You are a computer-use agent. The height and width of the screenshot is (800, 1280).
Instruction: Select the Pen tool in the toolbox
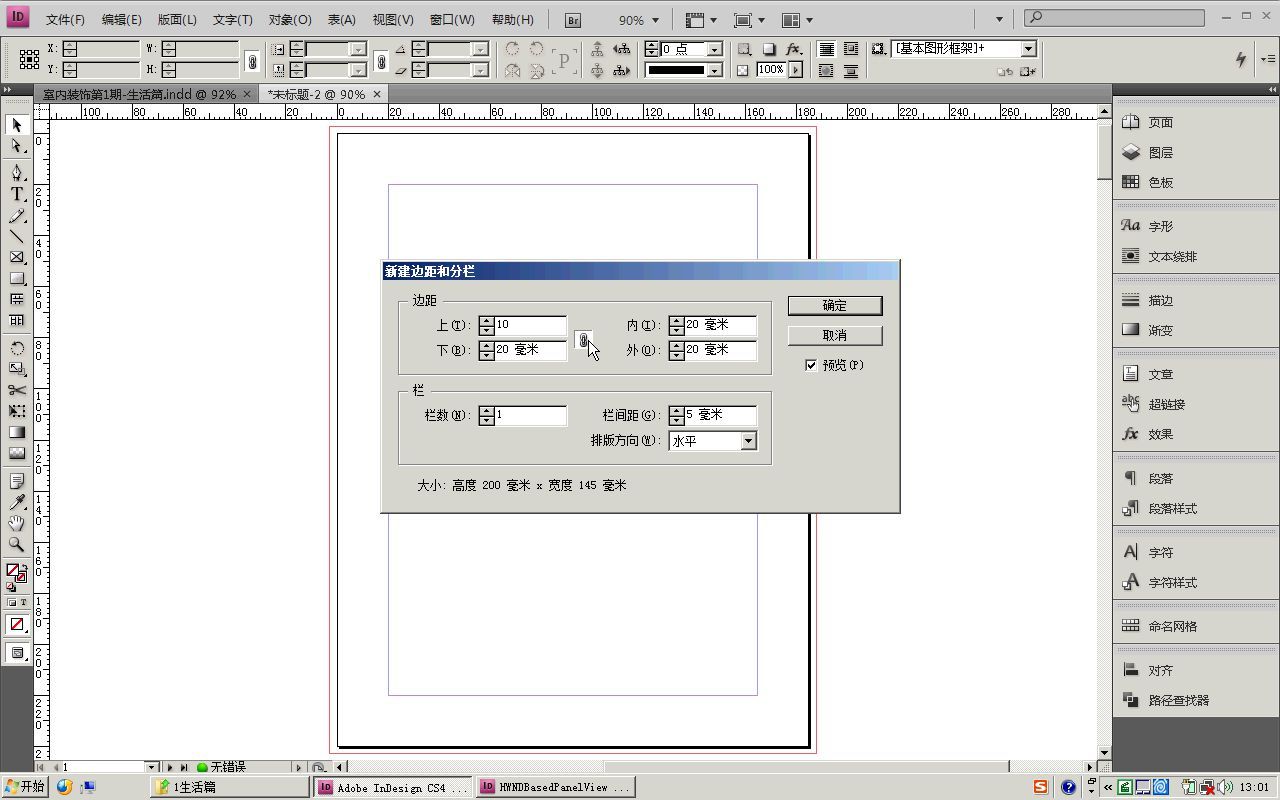16,173
